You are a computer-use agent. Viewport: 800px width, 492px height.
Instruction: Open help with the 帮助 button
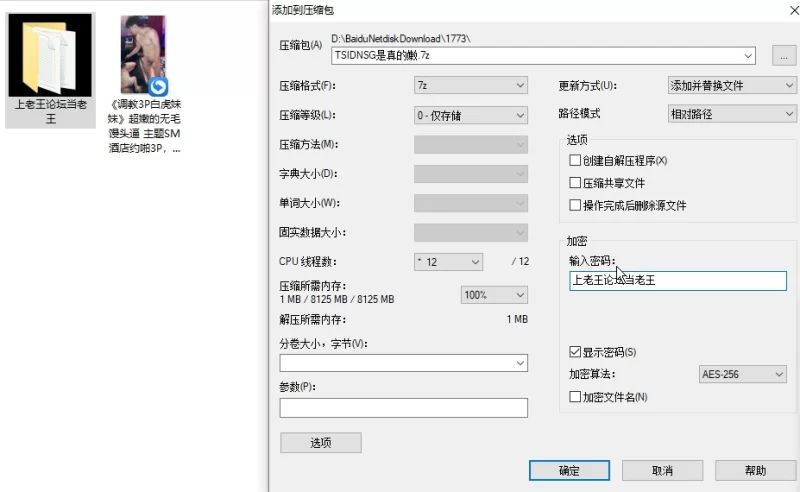(755, 470)
